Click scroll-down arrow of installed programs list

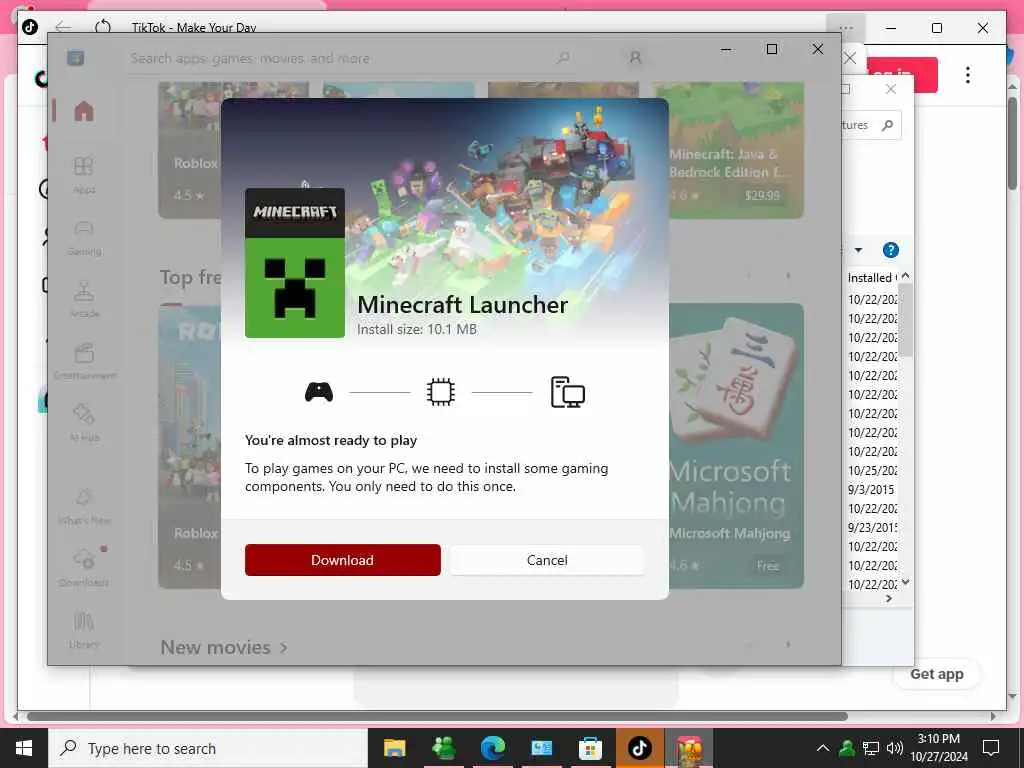(x=906, y=582)
